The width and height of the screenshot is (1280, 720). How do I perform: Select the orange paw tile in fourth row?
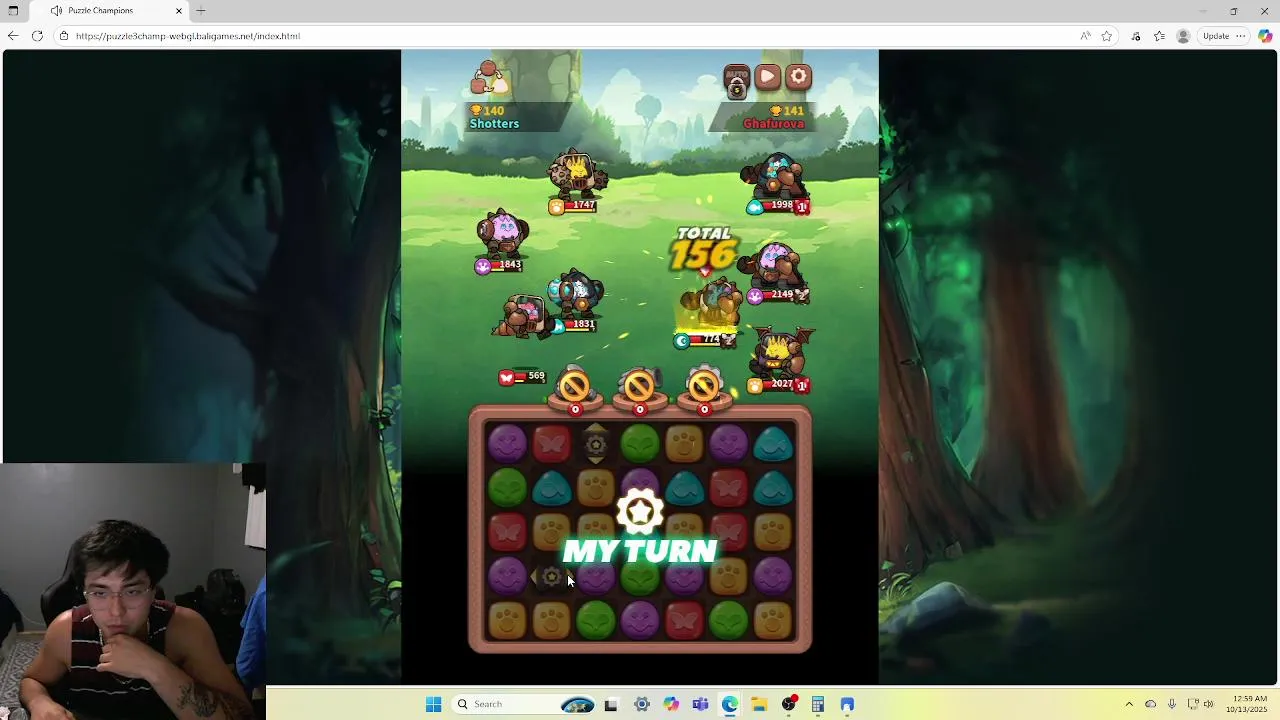click(728, 576)
